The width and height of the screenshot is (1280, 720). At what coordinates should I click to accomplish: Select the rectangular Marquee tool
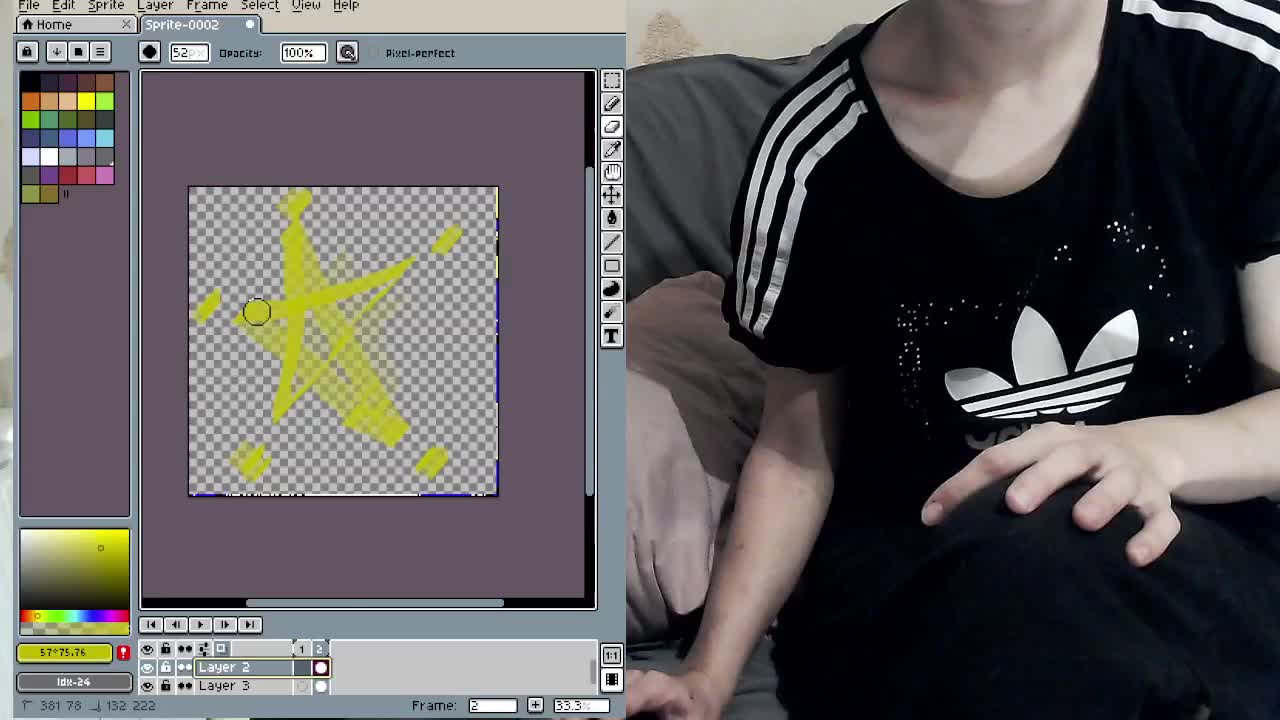click(611, 80)
